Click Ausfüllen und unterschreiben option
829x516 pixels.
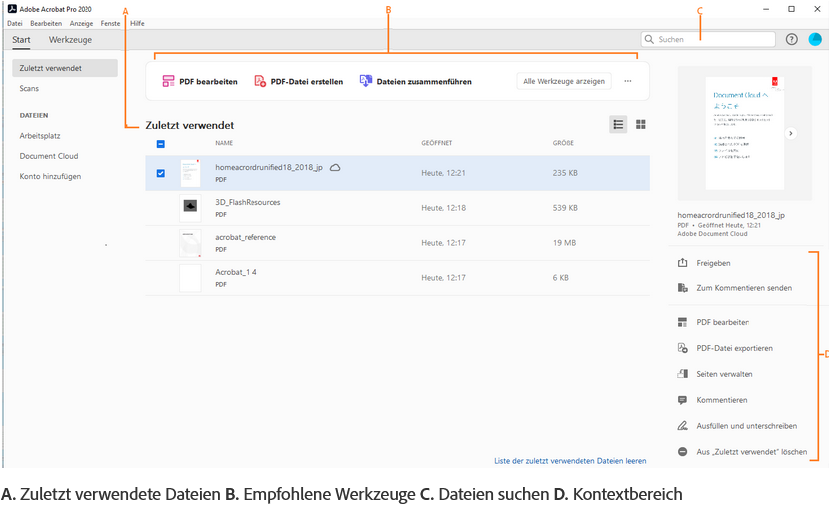tap(746, 426)
